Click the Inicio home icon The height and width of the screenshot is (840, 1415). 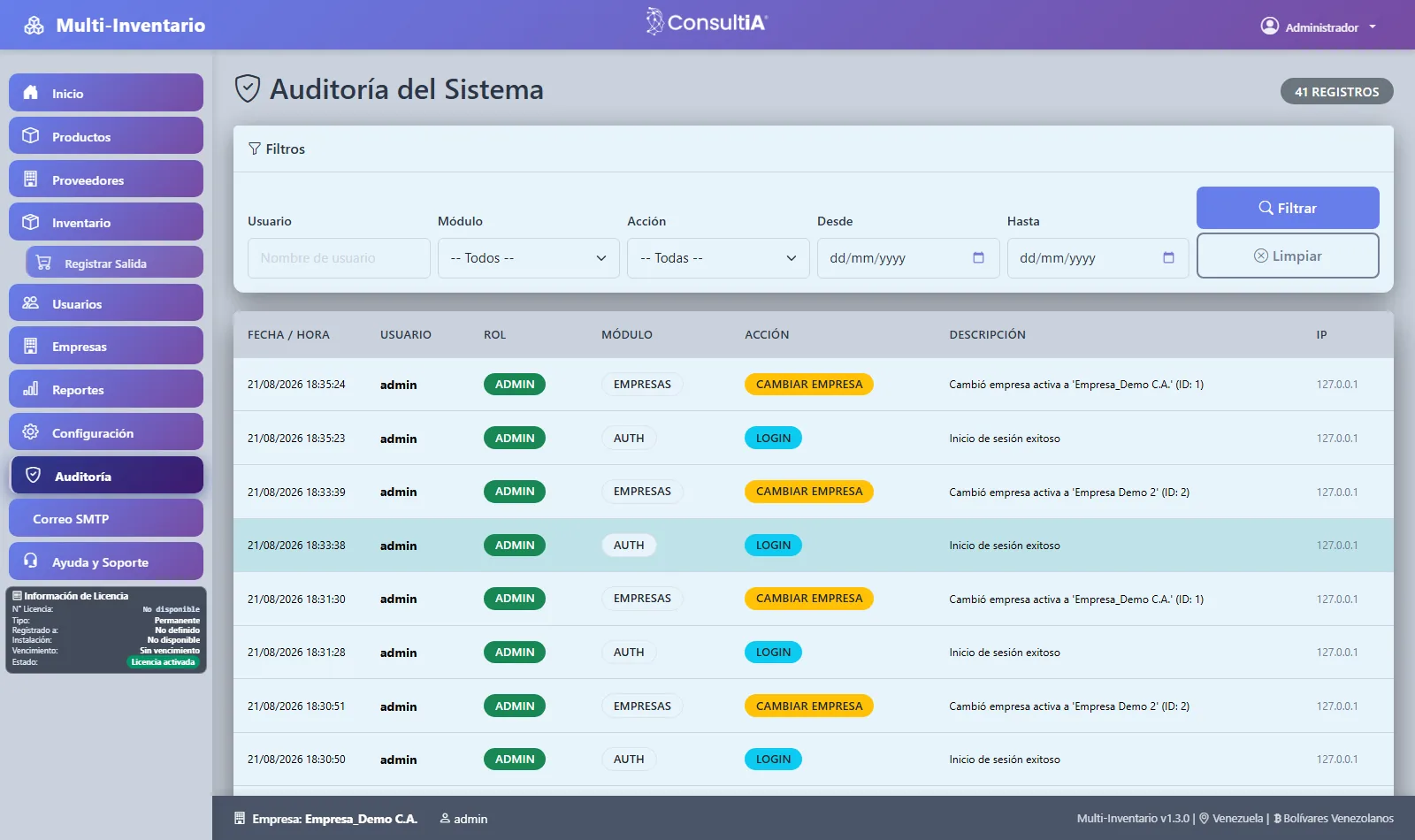pyautogui.click(x=31, y=93)
